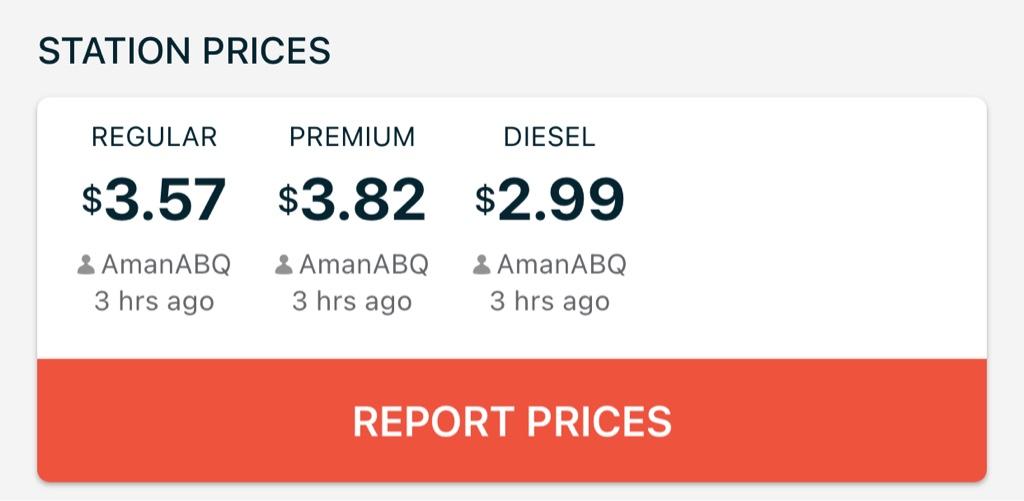Click the user icon under Diesel price

pyautogui.click(x=482, y=265)
